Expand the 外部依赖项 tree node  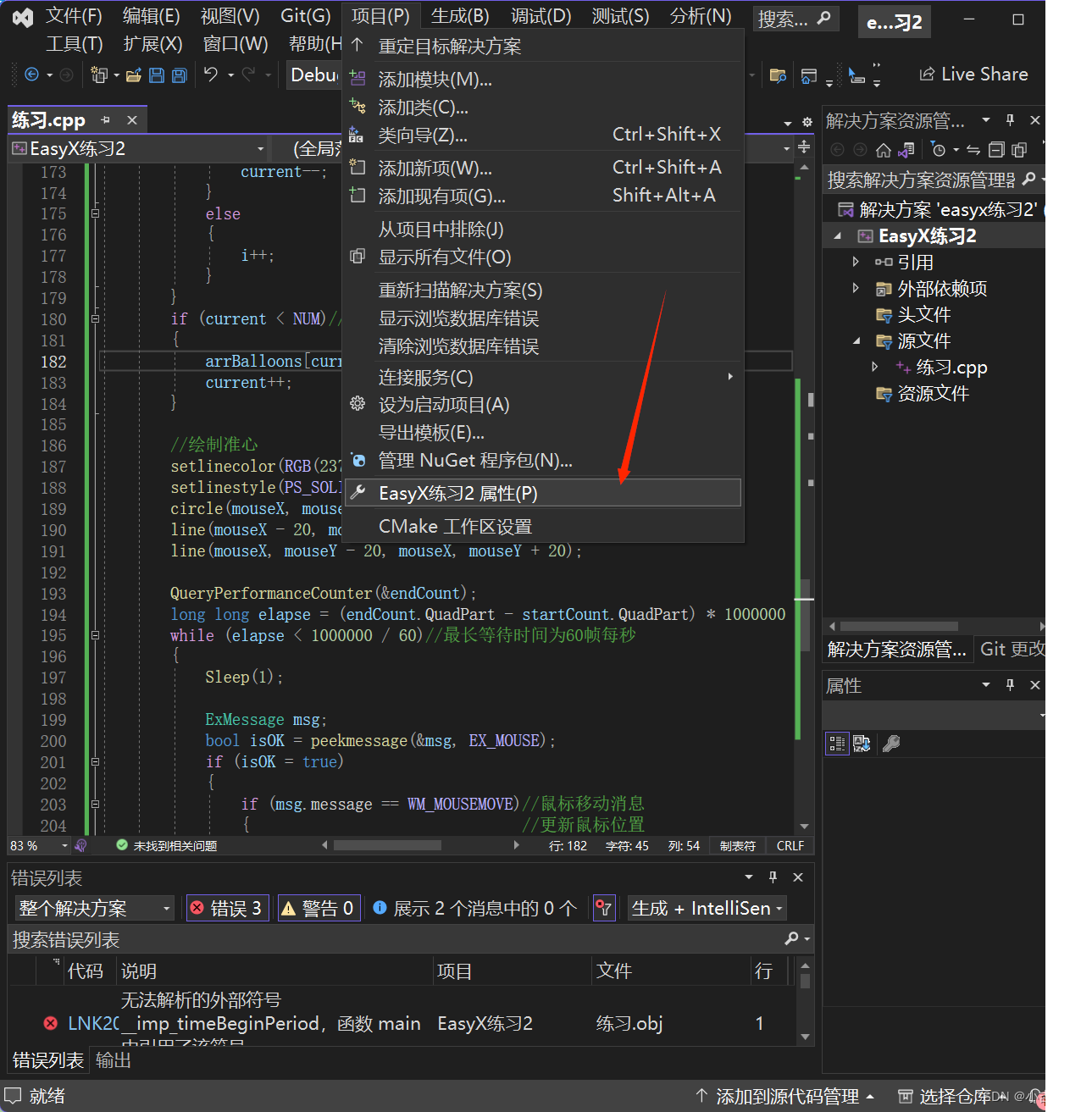pyautogui.click(x=856, y=288)
